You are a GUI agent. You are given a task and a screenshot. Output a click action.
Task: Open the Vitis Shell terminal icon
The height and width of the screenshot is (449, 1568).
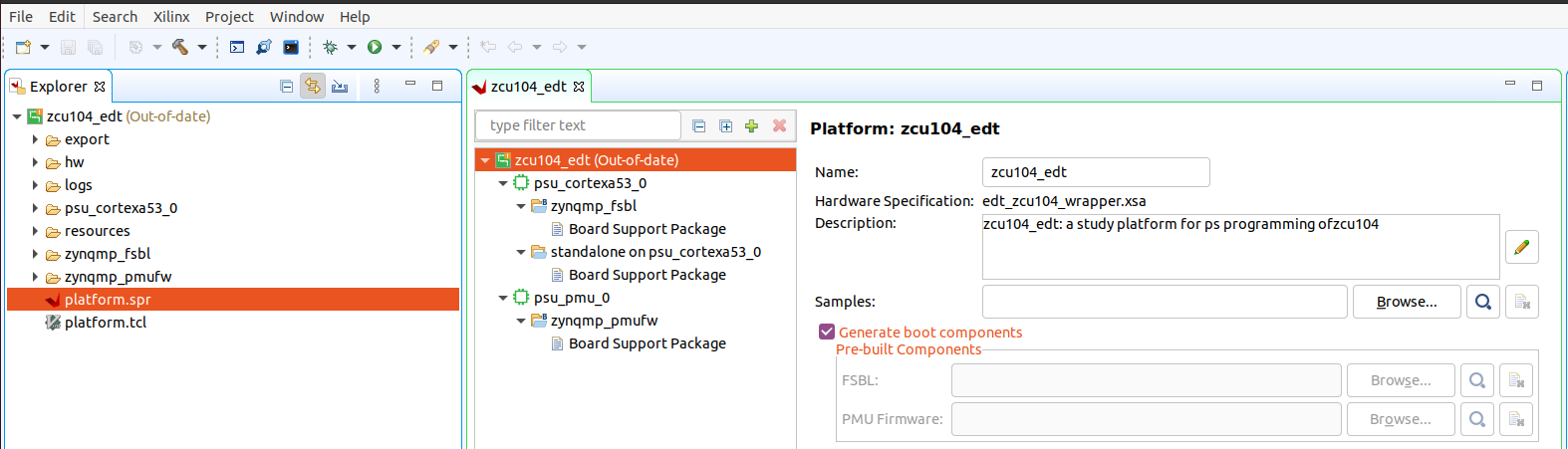tap(291, 47)
